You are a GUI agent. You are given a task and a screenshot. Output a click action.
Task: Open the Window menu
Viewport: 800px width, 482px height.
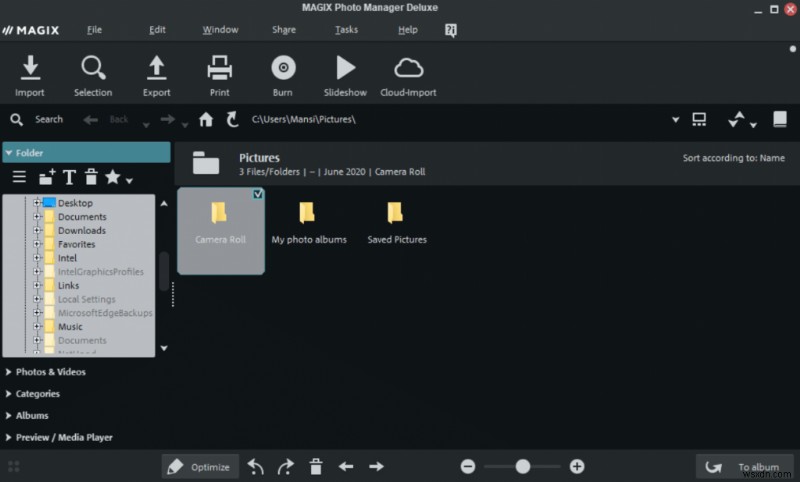coord(220,30)
